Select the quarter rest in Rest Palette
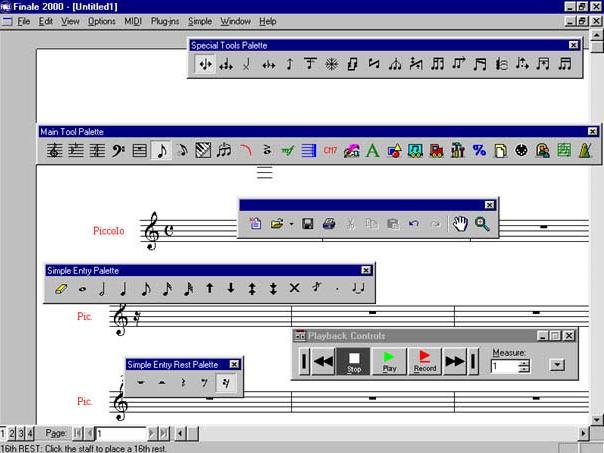The height and width of the screenshot is (453, 604). [x=183, y=383]
